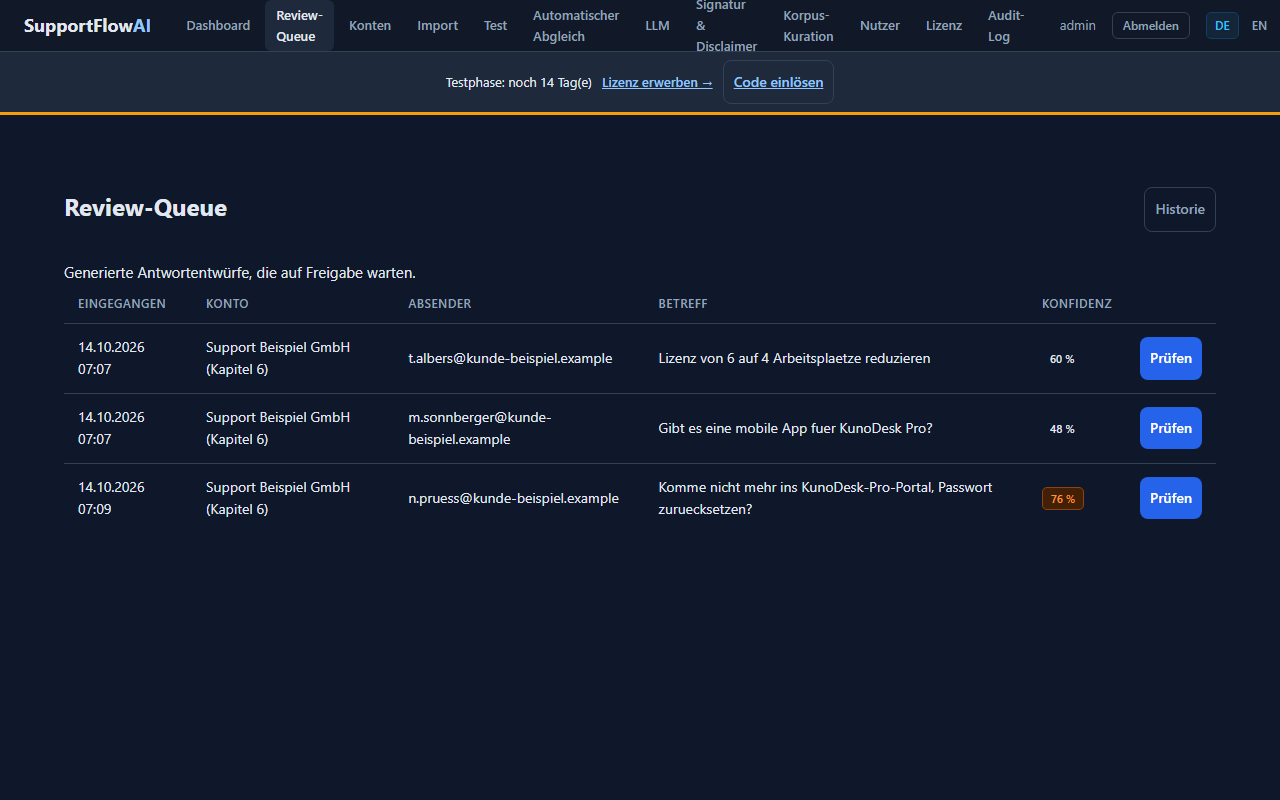1280x800 pixels.
Task: Click the admin username label
Action: tap(1078, 26)
